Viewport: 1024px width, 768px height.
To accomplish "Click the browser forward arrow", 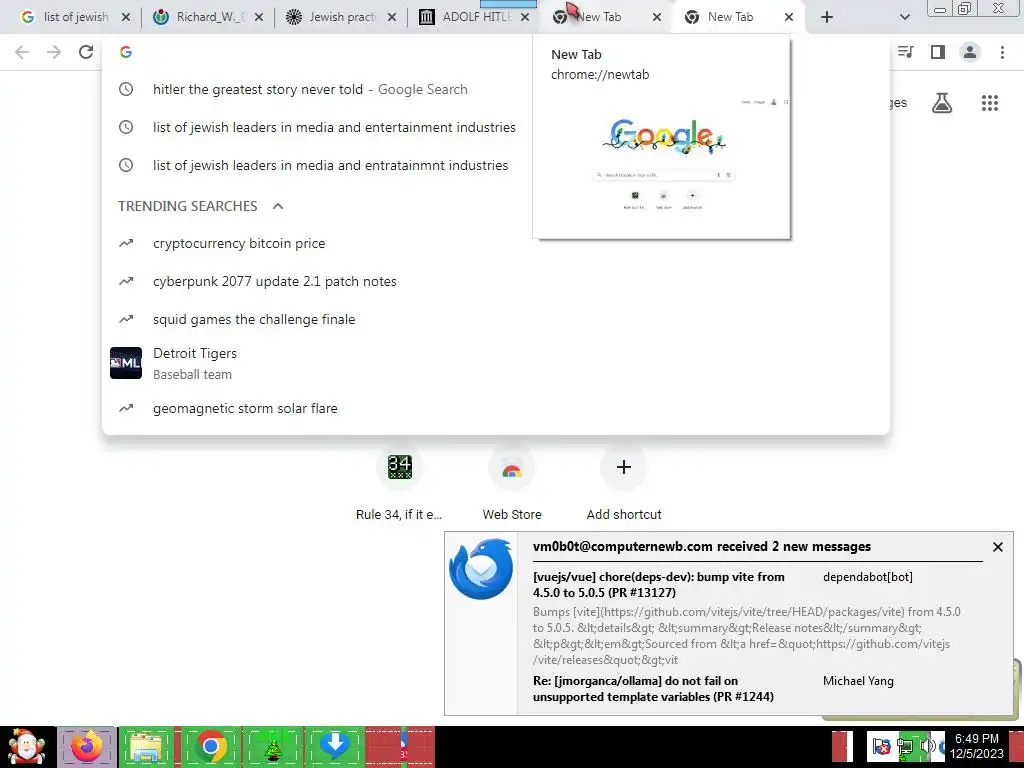I will coord(54,52).
